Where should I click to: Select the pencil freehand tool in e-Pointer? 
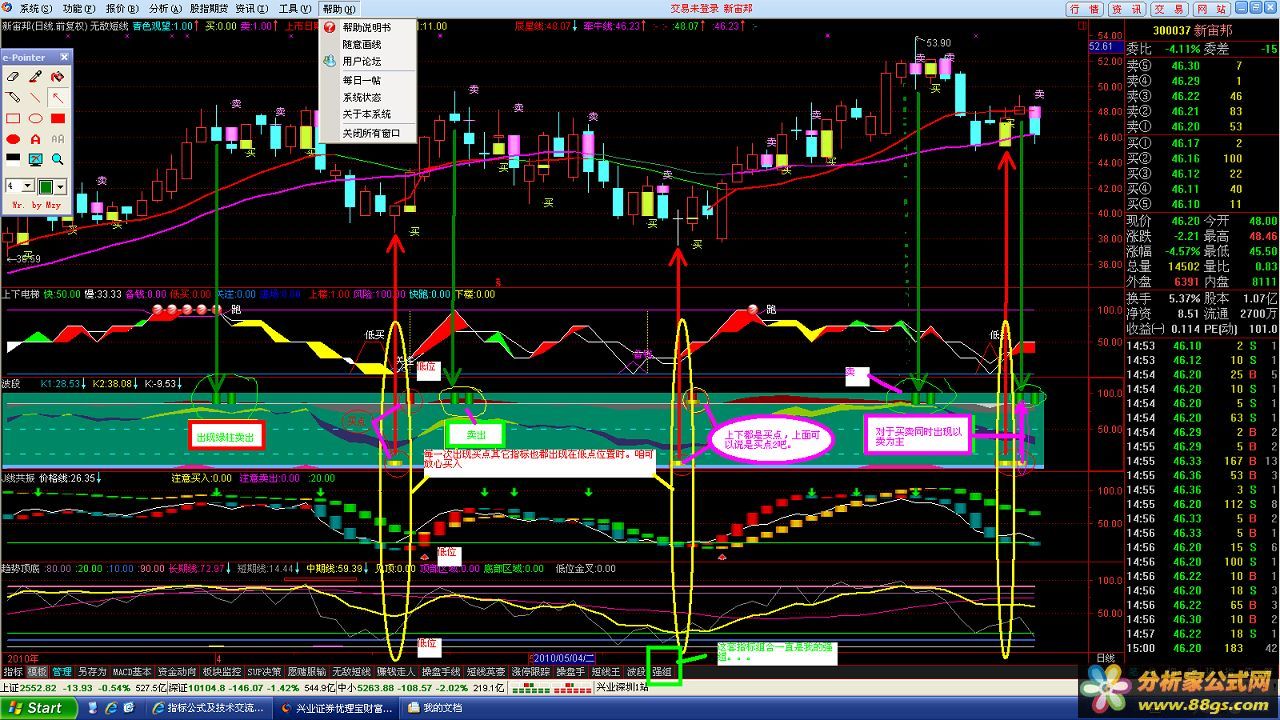14,97
